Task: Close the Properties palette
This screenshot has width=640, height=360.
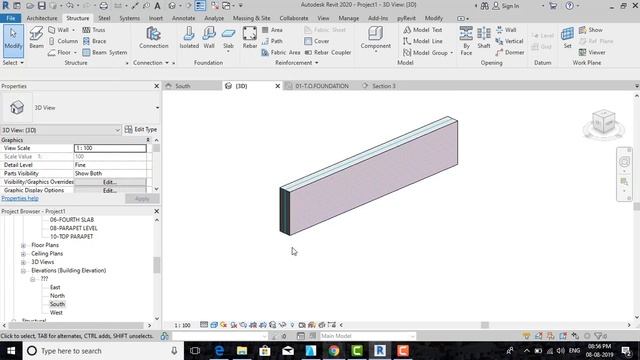Action: click(x=156, y=86)
